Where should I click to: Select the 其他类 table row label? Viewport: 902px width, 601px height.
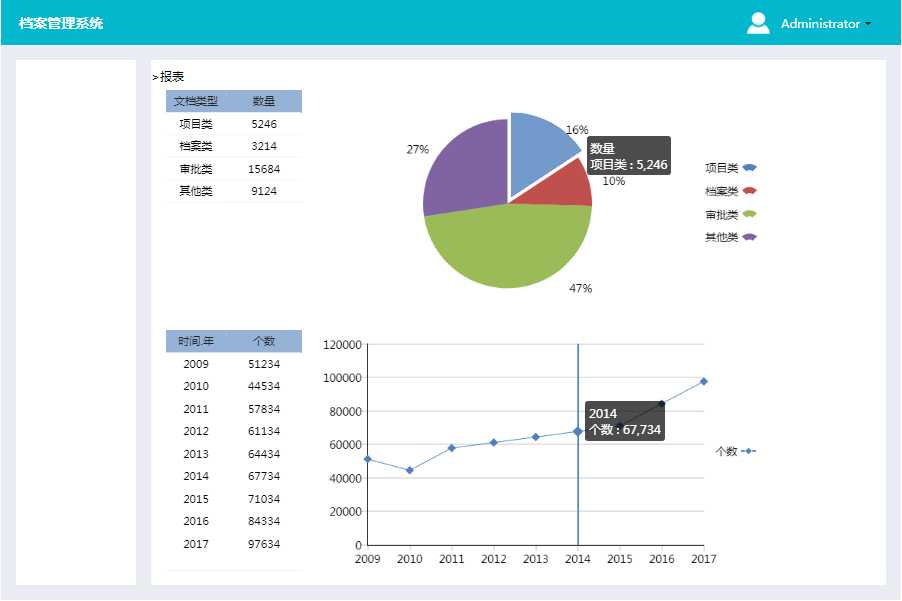point(196,191)
